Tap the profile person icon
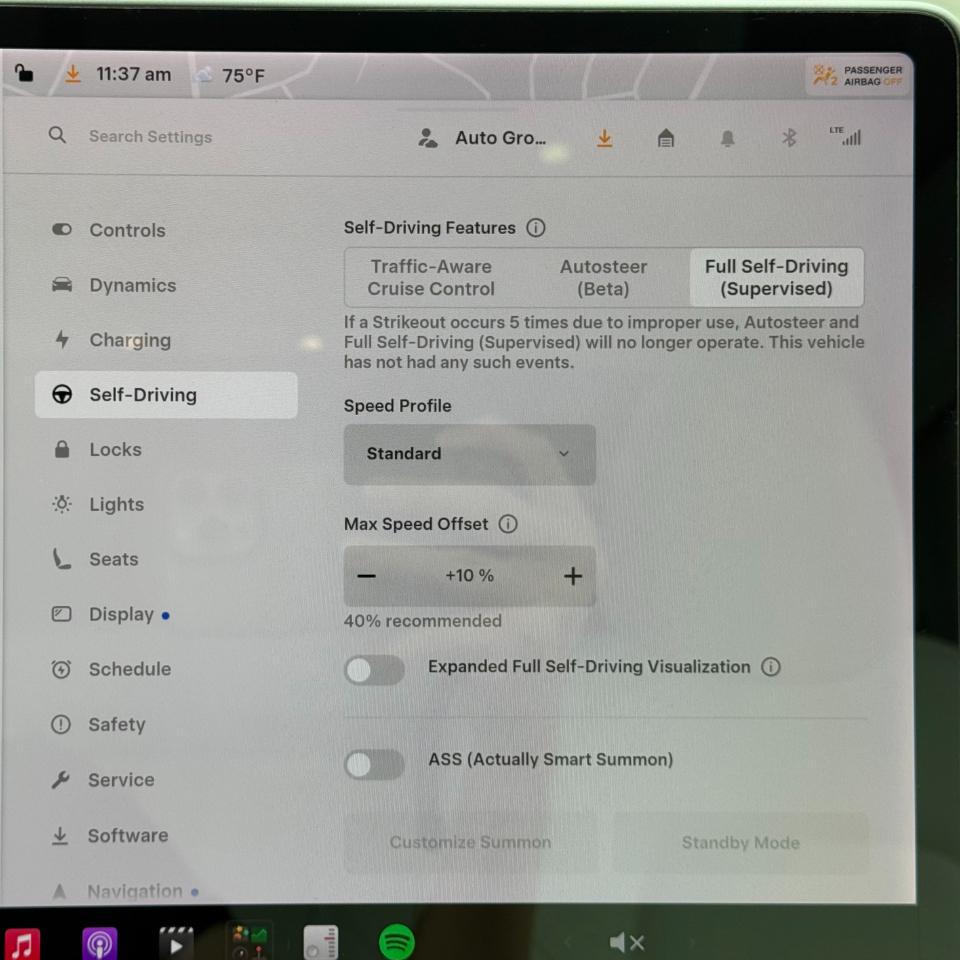This screenshot has width=960, height=960. [x=427, y=138]
